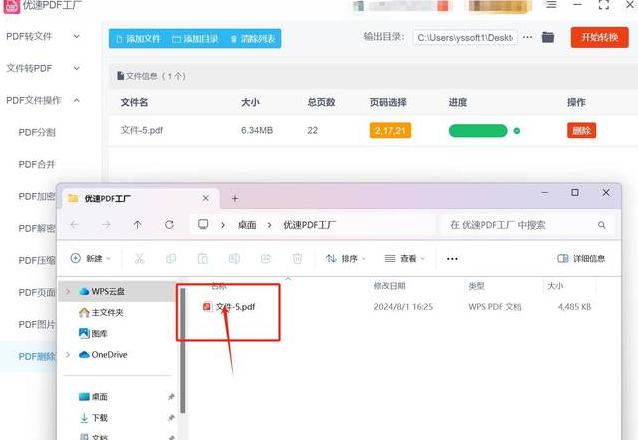Screen dimensions: 638x440
Task: Select PDF解密 in sidebar
Action: [x=37, y=228]
